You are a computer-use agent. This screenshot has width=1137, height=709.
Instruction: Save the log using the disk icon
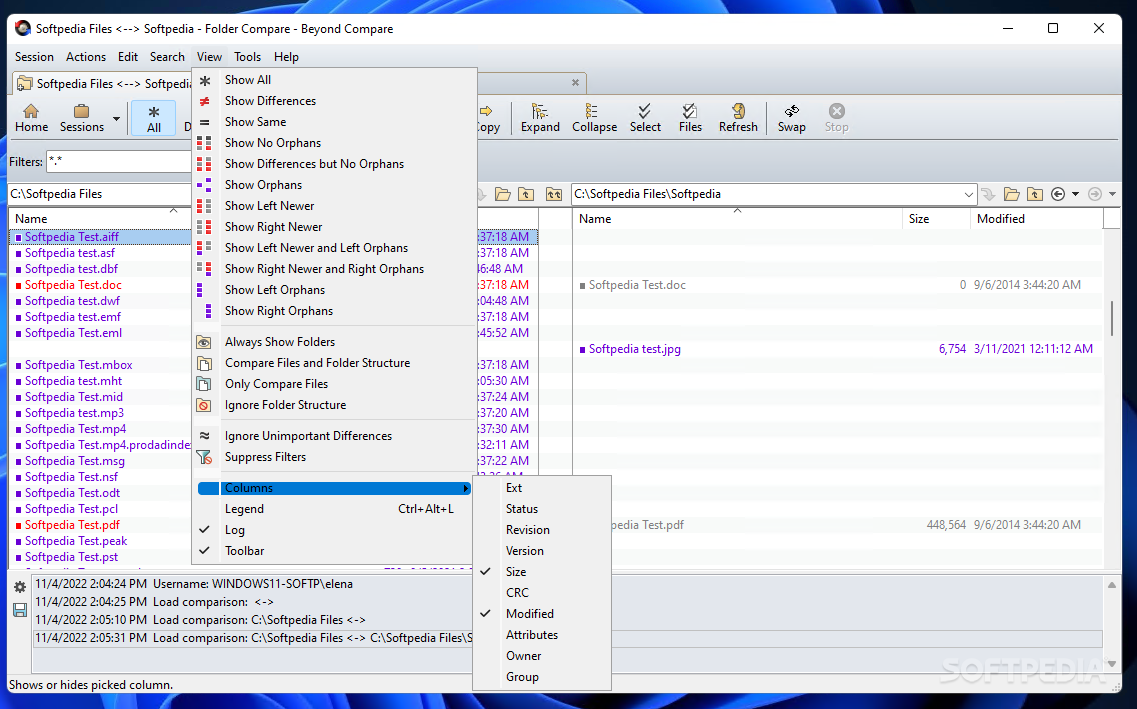[20, 610]
